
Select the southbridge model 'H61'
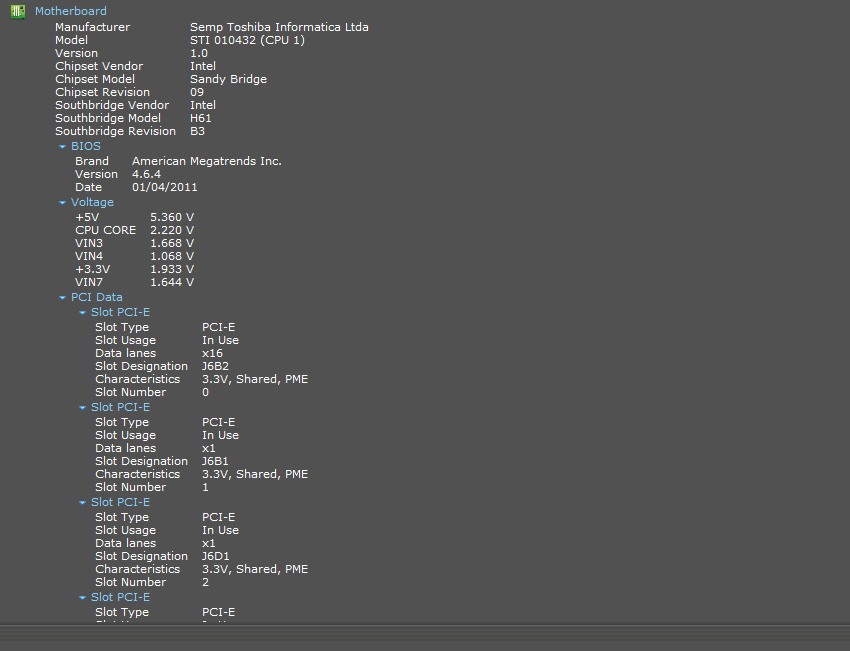click(201, 118)
